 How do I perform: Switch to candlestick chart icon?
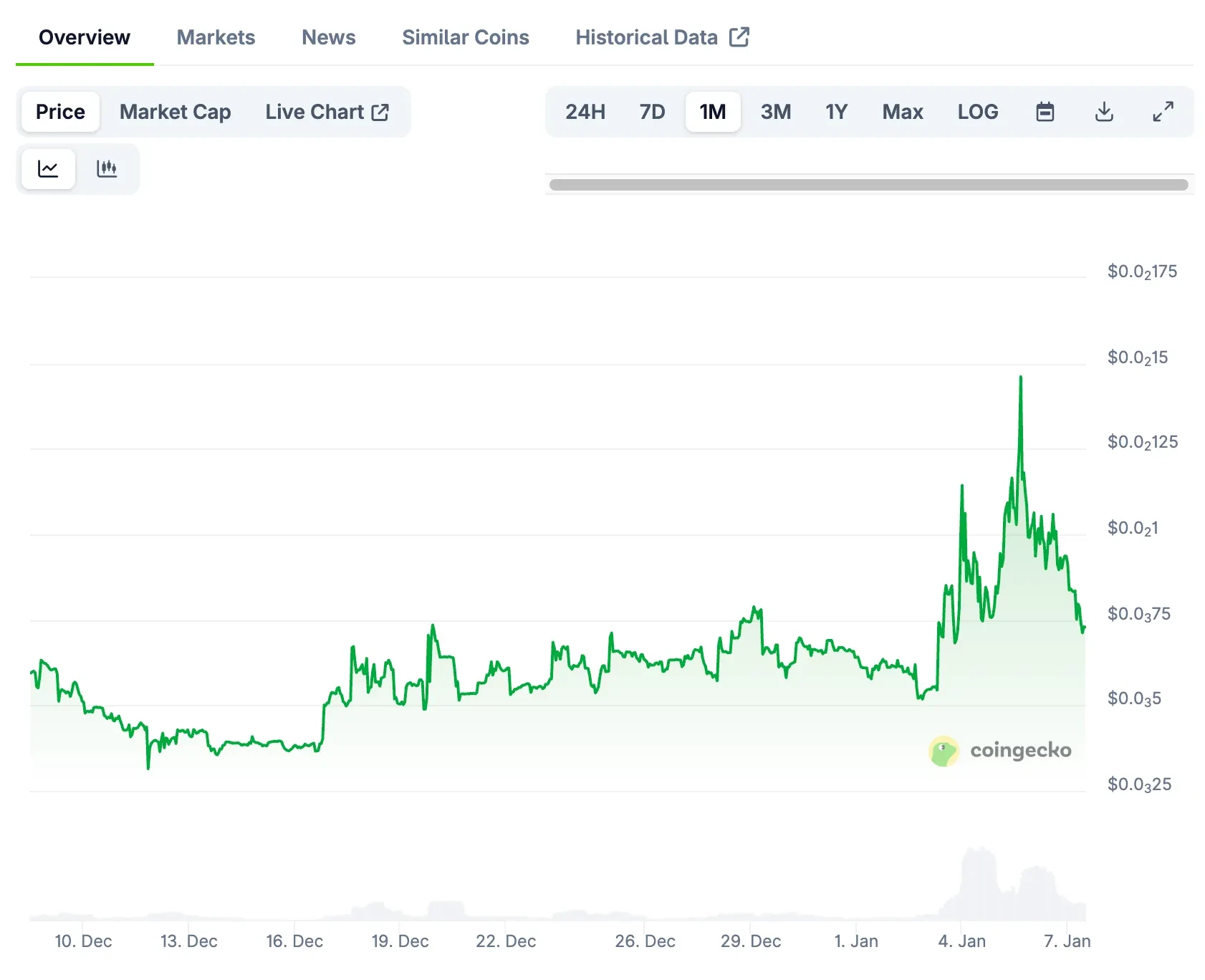coord(107,169)
